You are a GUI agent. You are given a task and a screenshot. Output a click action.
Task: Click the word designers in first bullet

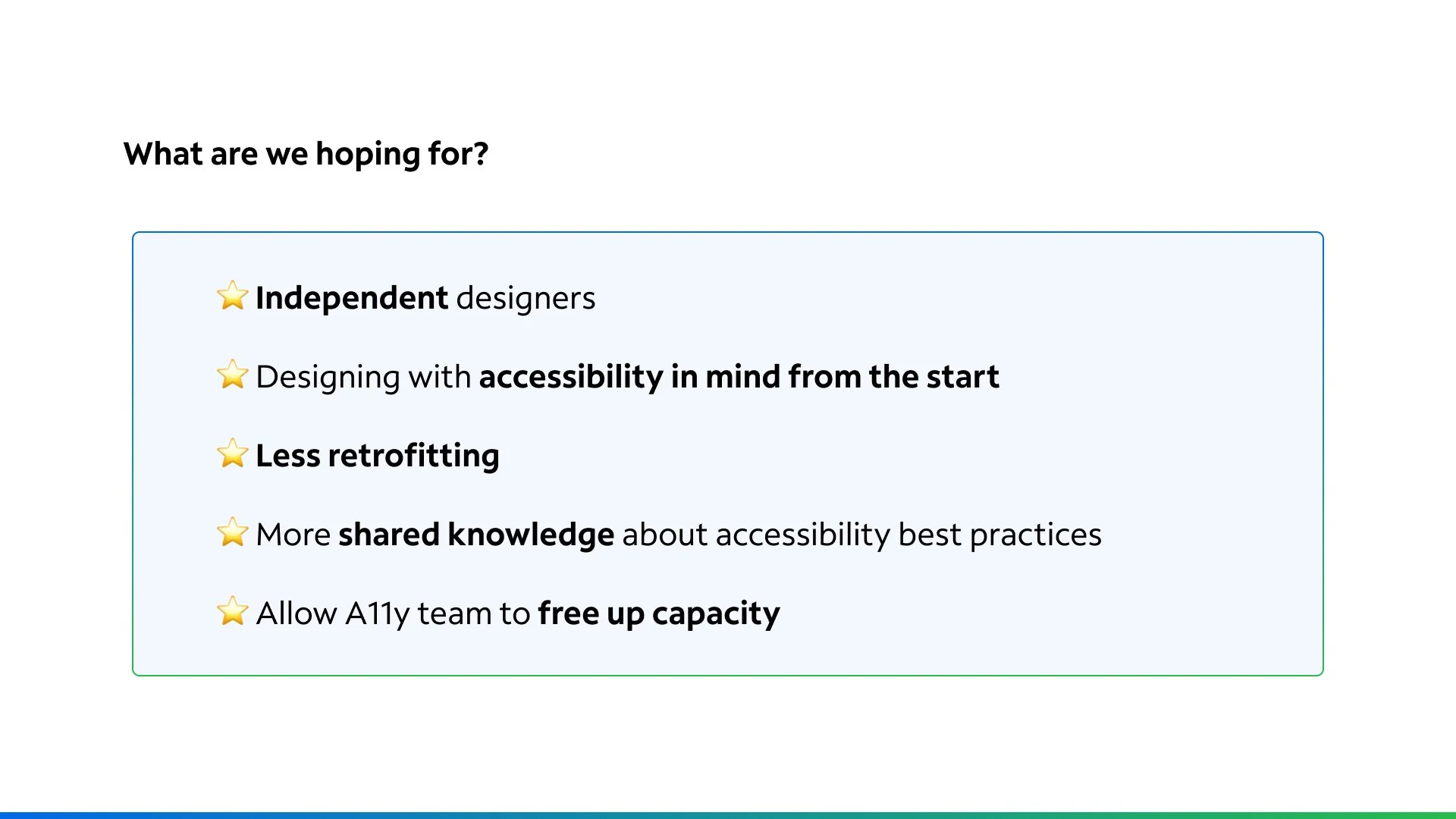coord(526,298)
